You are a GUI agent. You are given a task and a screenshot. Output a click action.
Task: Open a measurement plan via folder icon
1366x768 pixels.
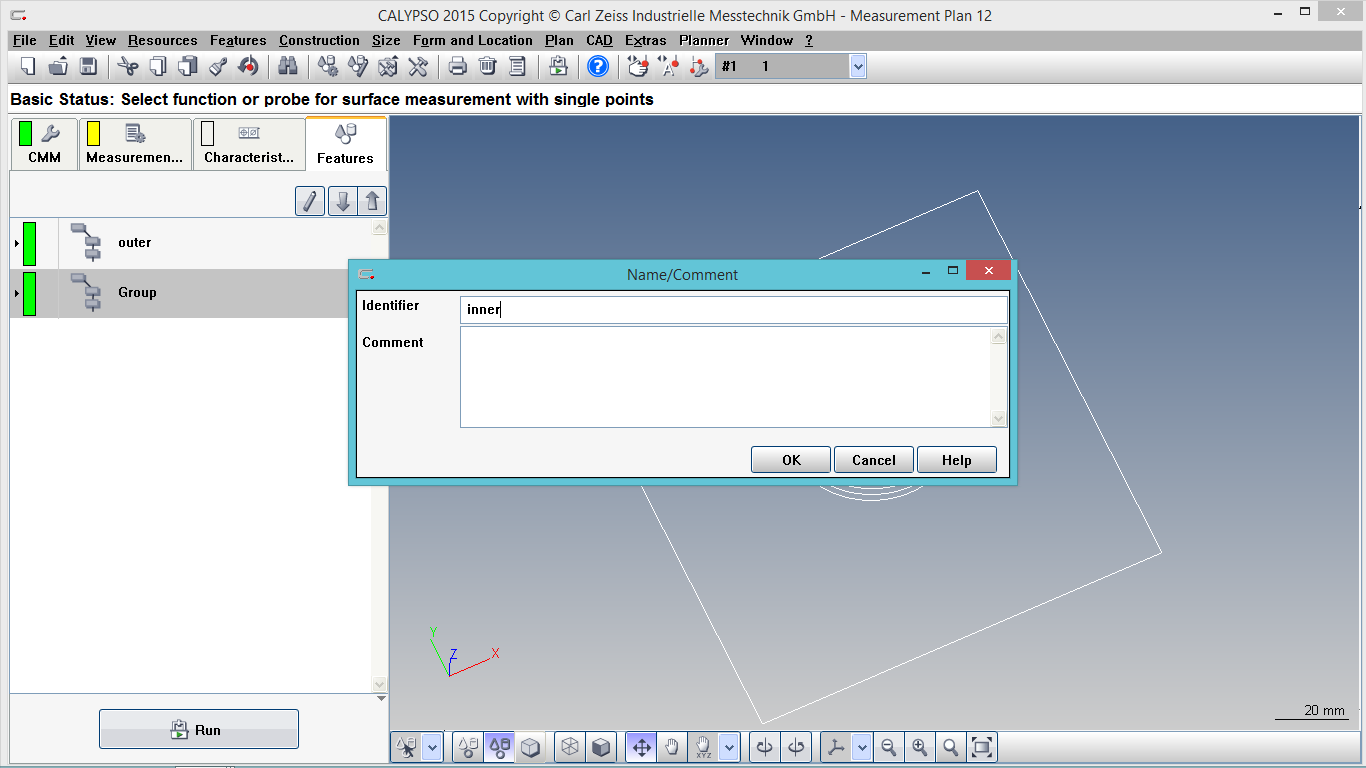click(x=58, y=66)
